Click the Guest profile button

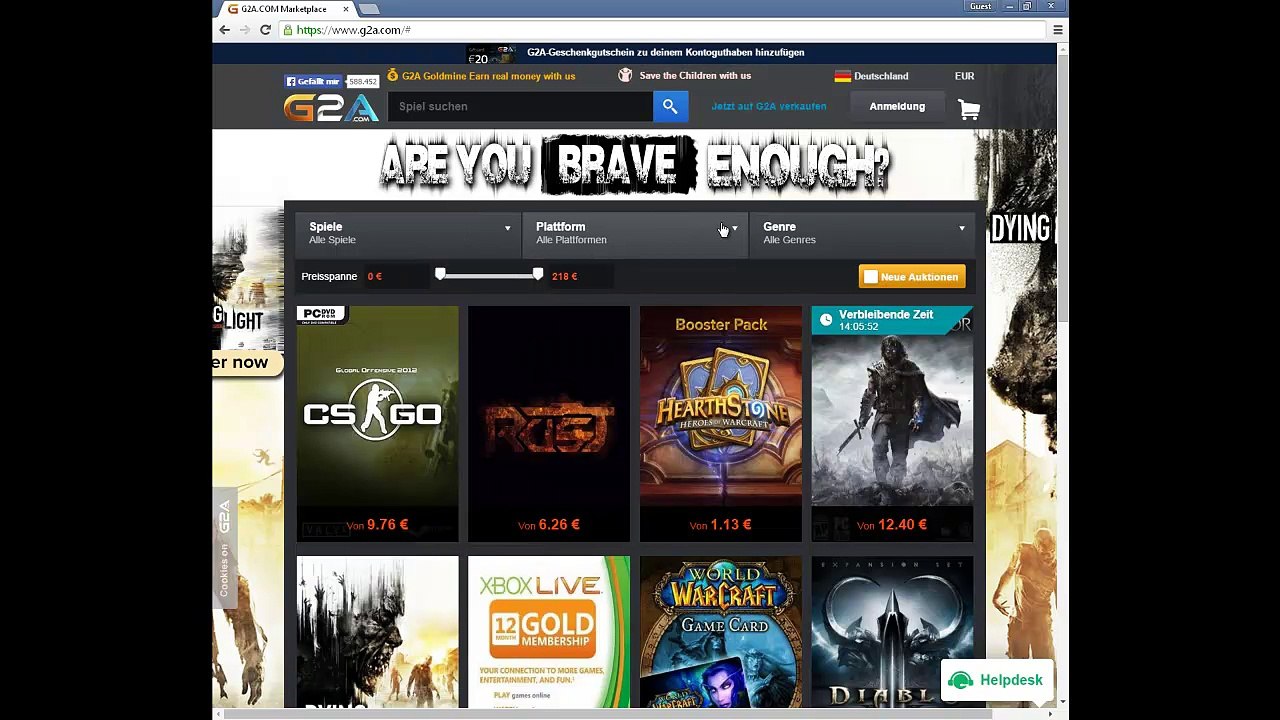980,6
